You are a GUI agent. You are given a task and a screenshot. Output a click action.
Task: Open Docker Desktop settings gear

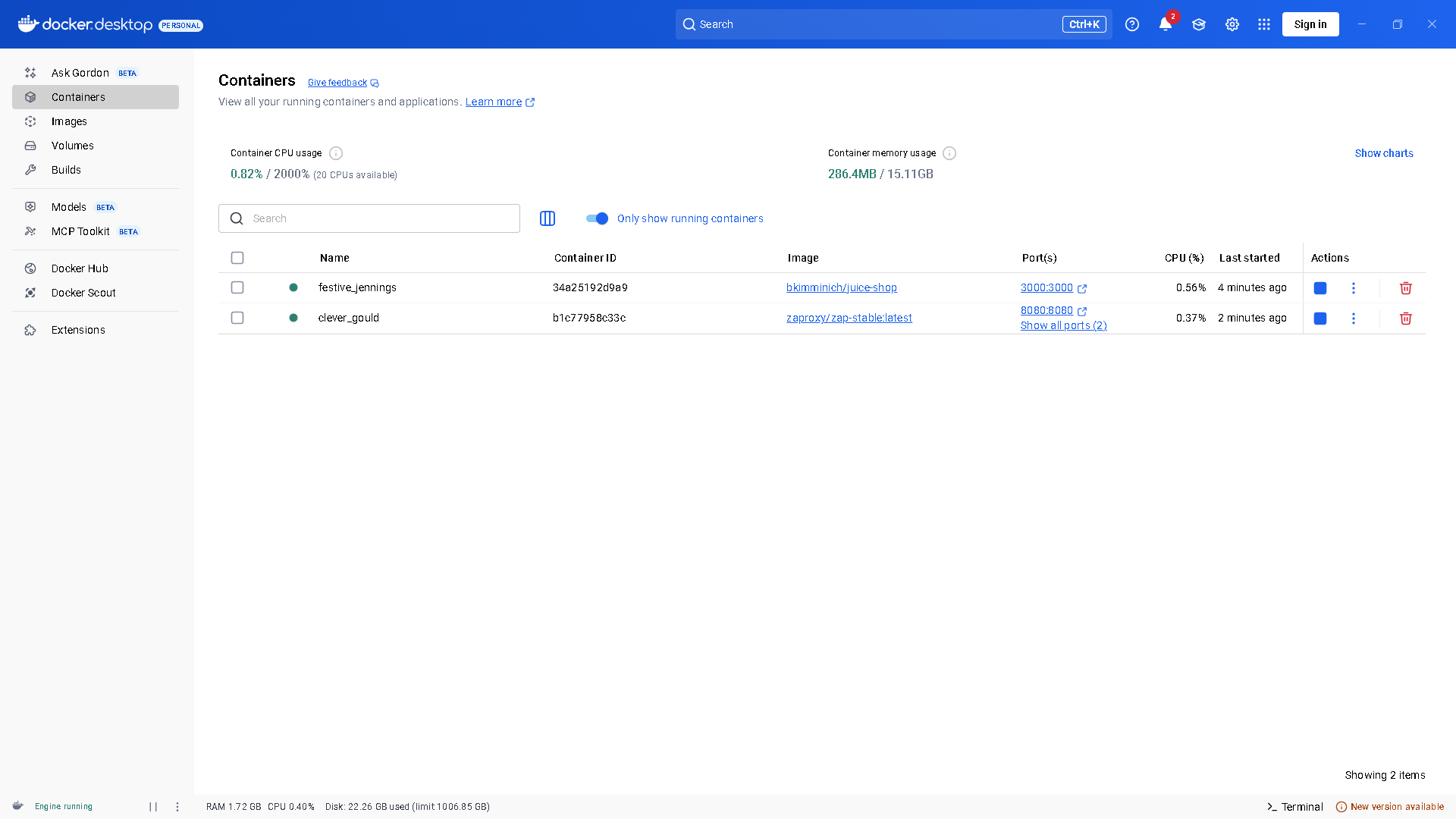click(1232, 24)
